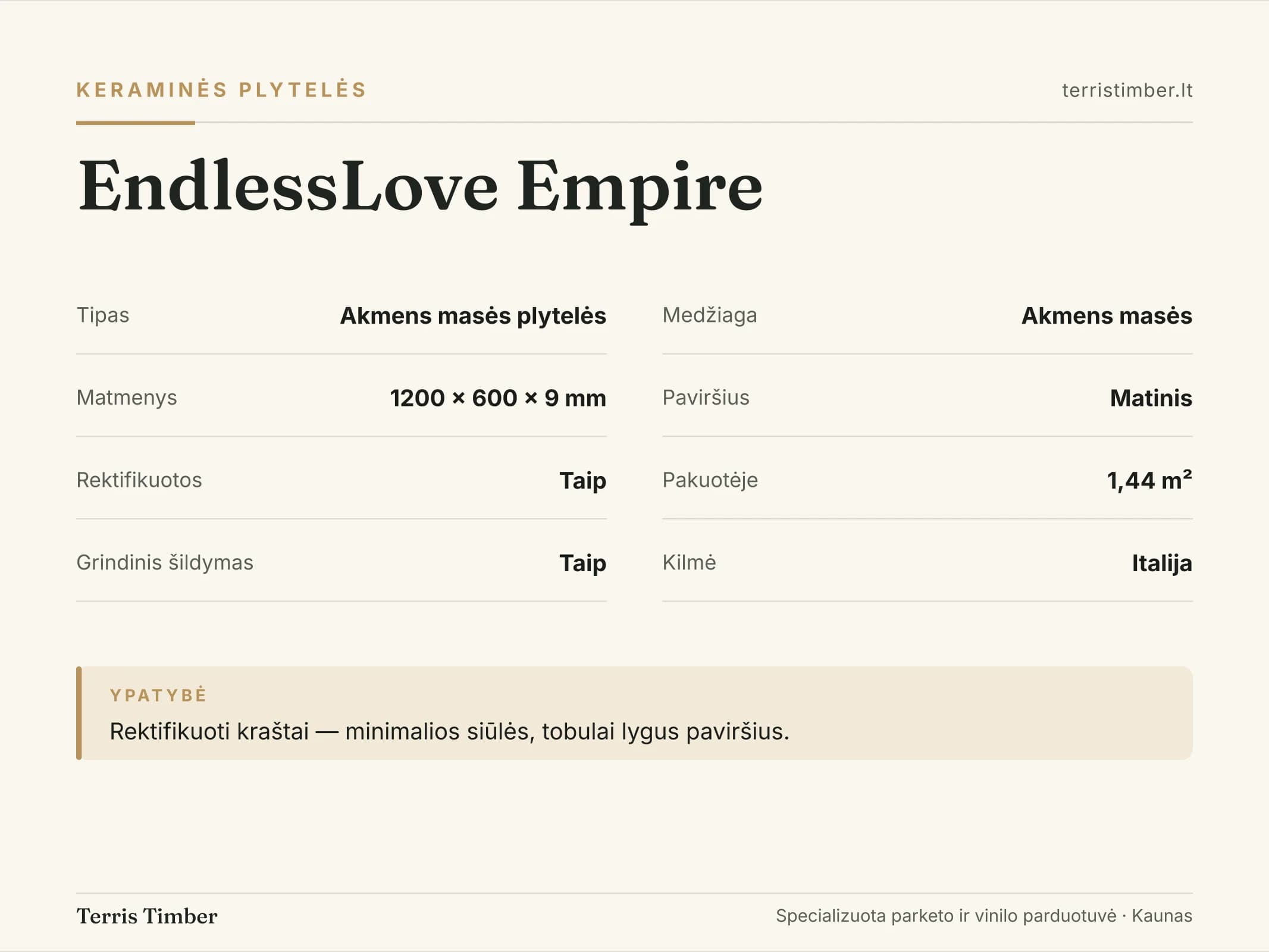The height and width of the screenshot is (952, 1269).
Task: Select the 1,44 m² package value
Action: [1149, 480]
